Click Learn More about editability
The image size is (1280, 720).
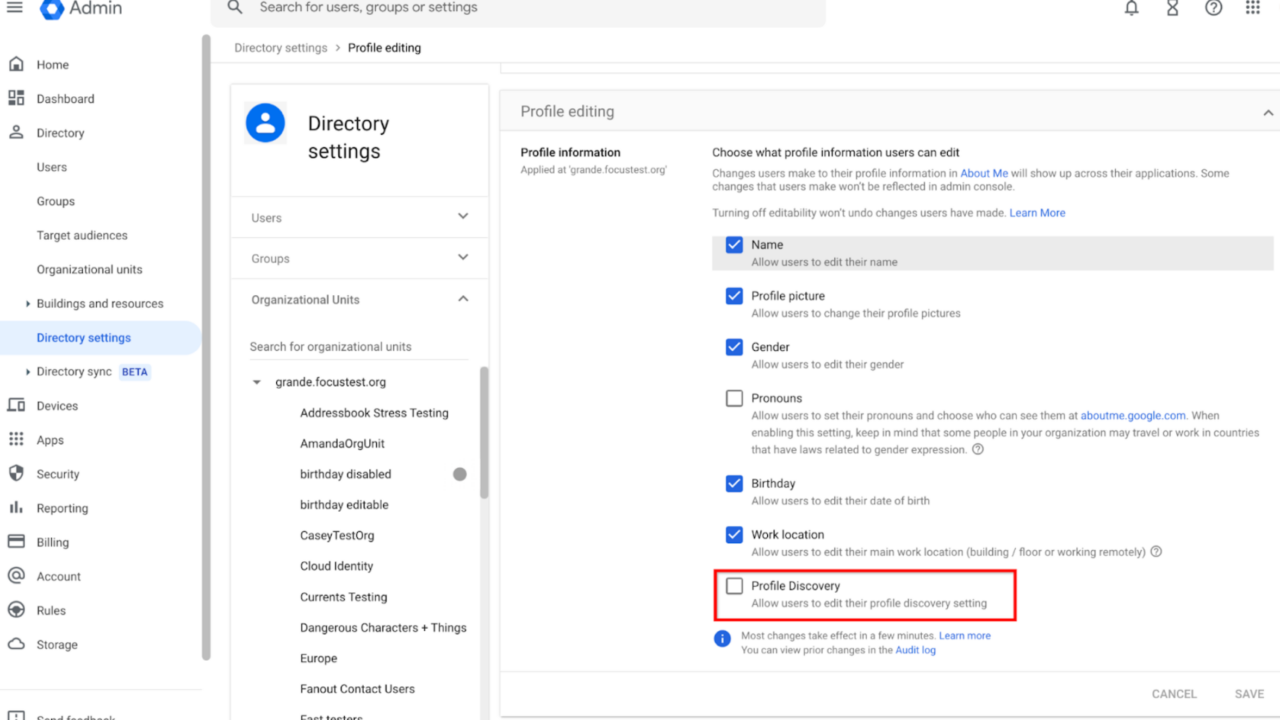[x=1037, y=213]
